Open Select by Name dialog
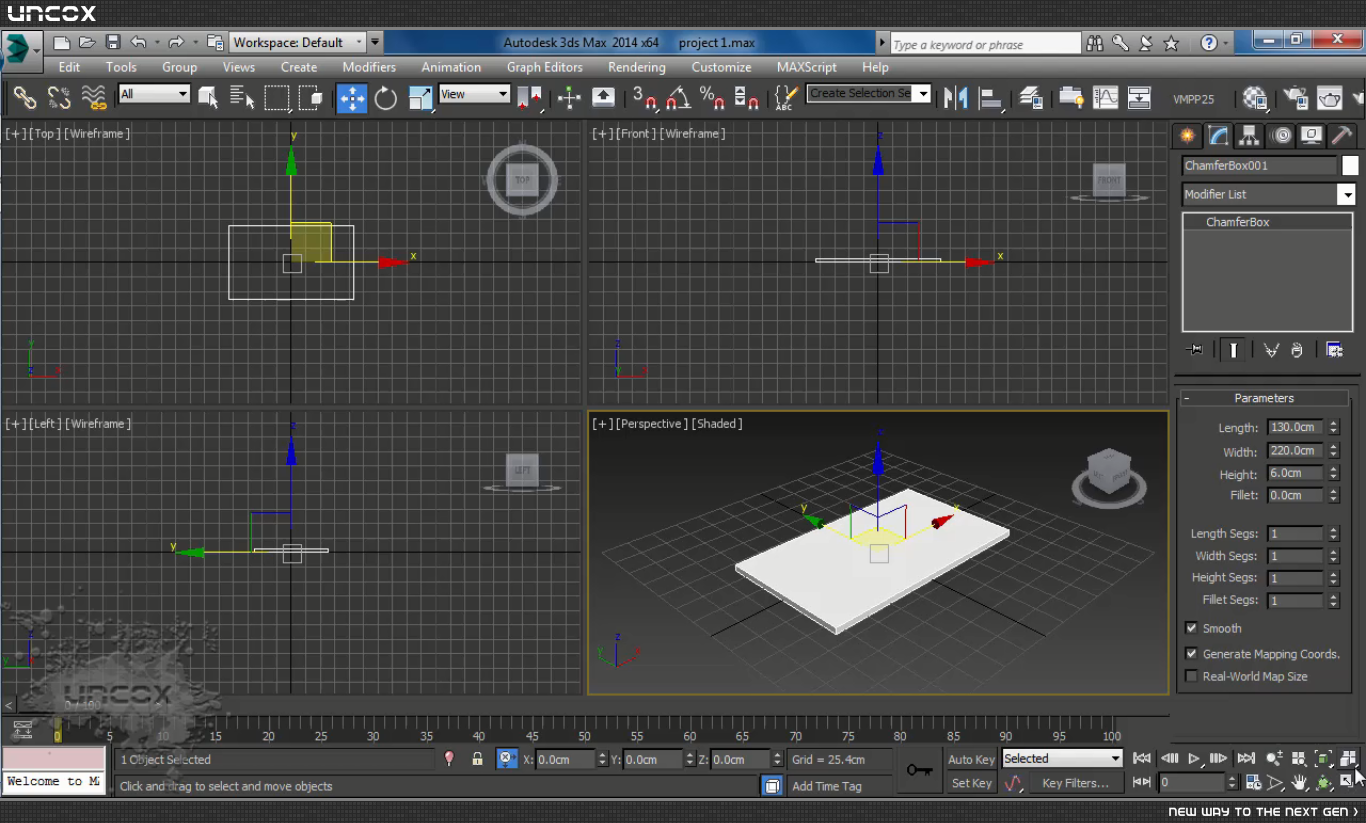The height and width of the screenshot is (823, 1366). point(242,97)
